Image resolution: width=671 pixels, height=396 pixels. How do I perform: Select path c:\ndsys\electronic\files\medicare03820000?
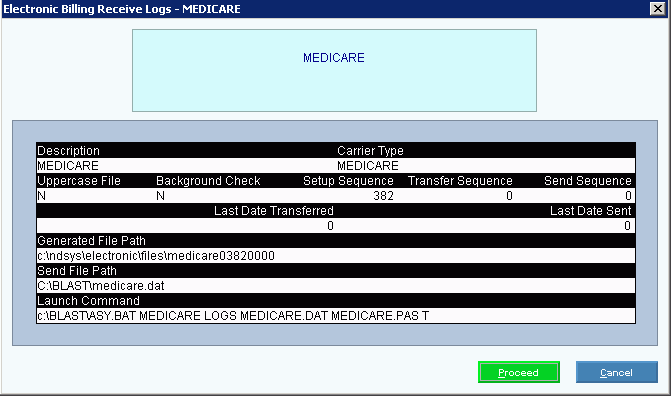click(156, 256)
